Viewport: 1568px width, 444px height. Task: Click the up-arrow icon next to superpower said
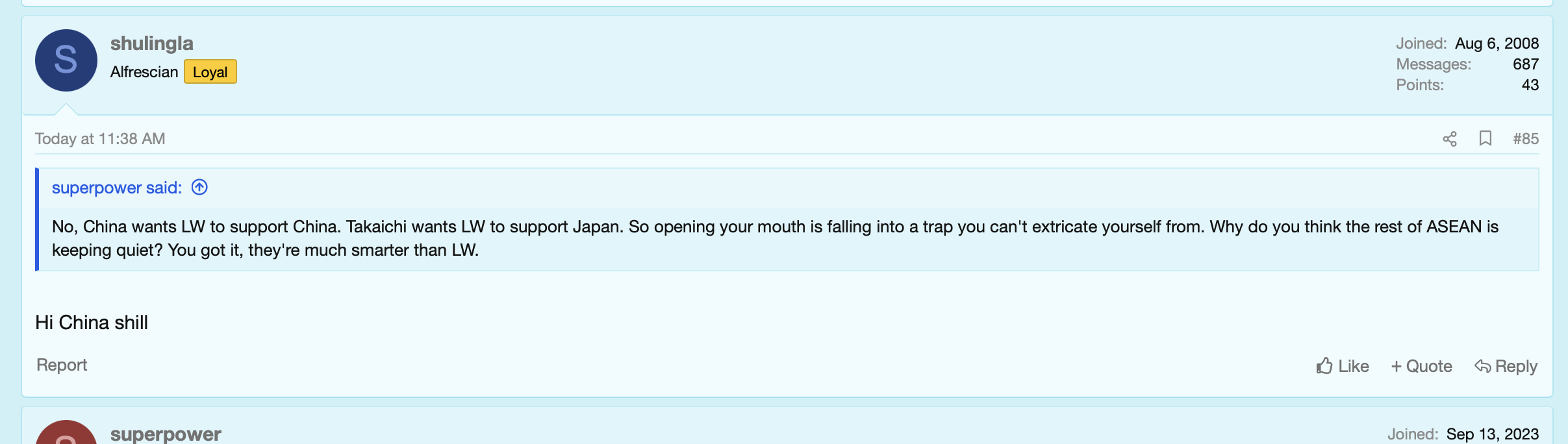(199, 187)
